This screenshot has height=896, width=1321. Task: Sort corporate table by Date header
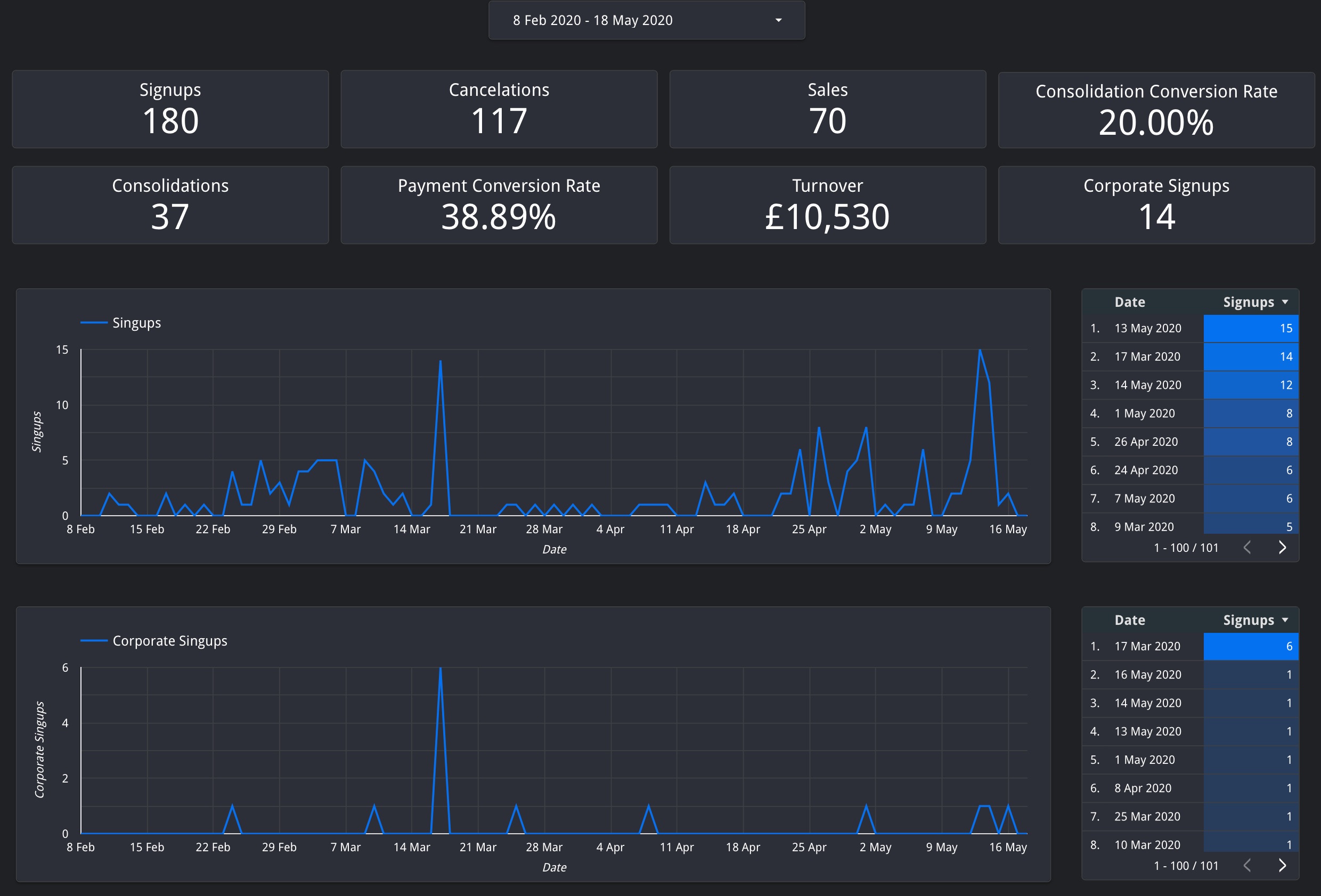(1129, 620)
